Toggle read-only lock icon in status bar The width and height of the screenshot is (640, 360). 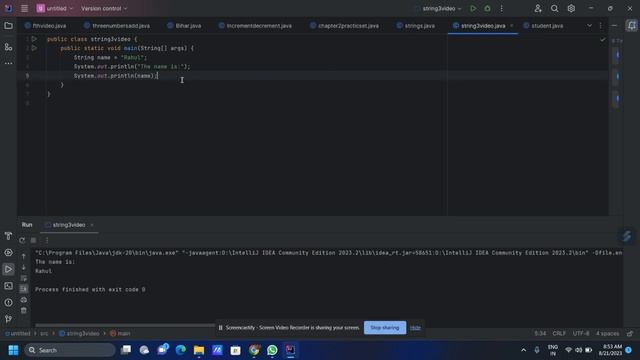click(x=630, y=333)
